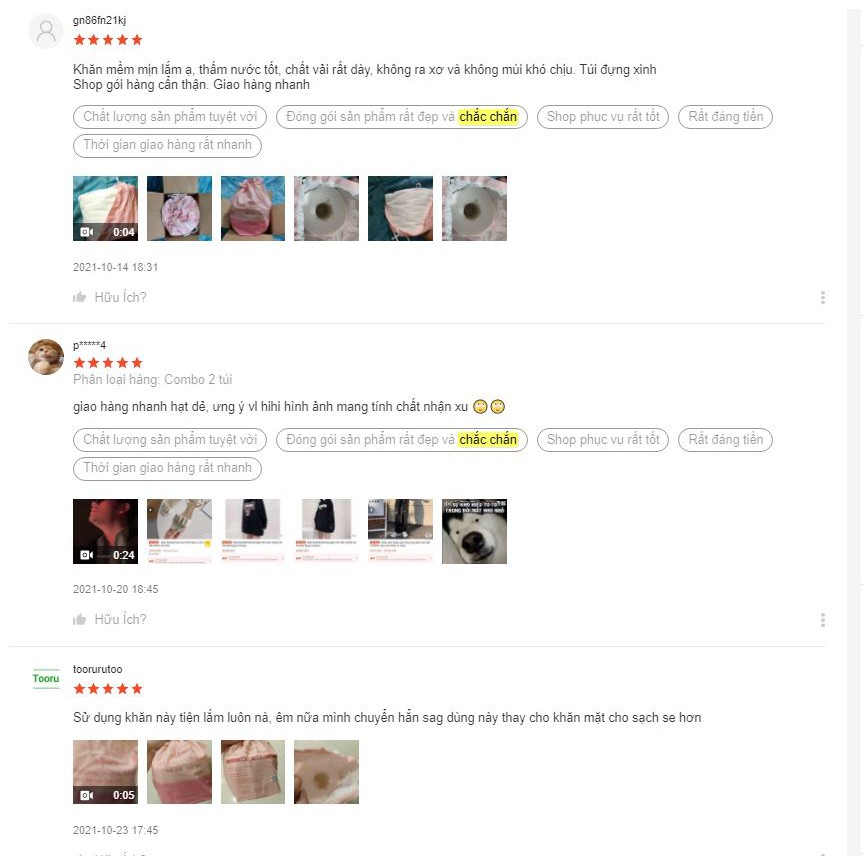Viewport: 865px width, 865px height.
Task: Open pink bag in cardboard box photo
Action: tap(179, 209)
